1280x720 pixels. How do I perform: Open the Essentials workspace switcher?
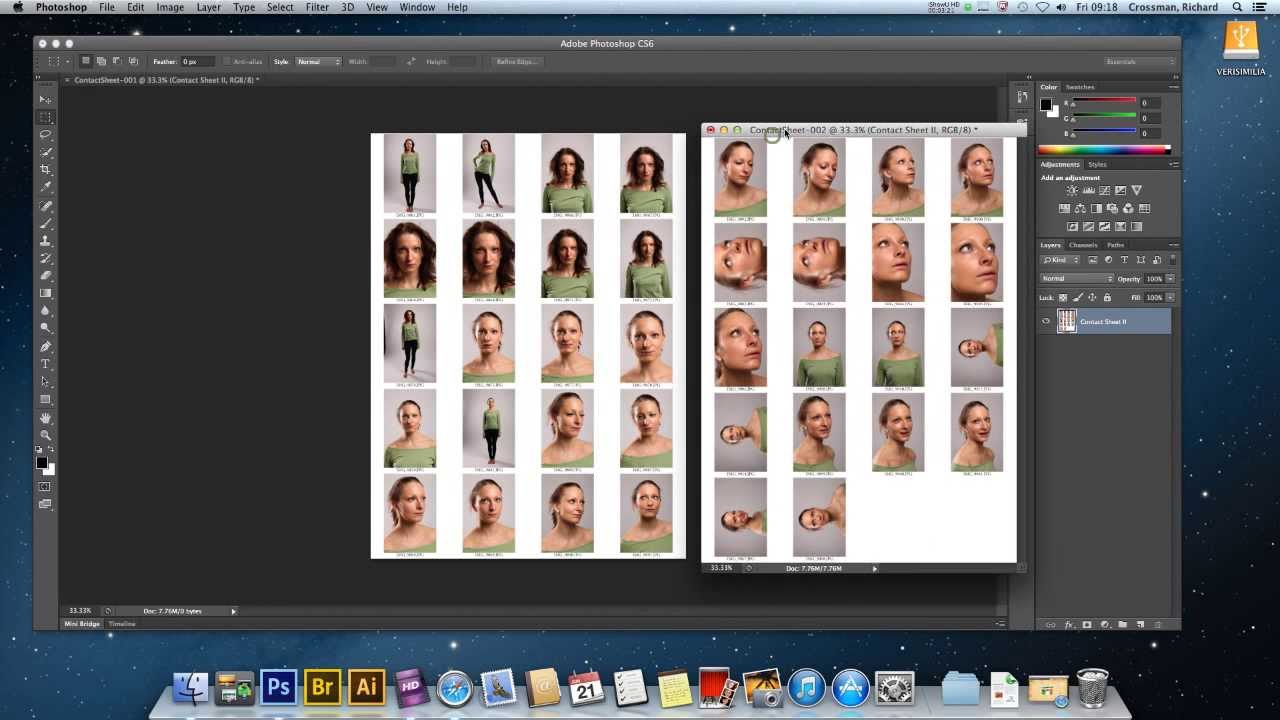[1139, 62]
